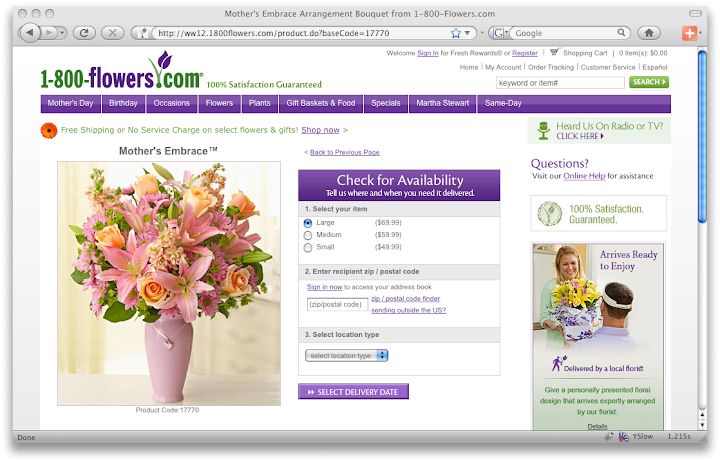Click sending outside the US? link
This screenshot has height=462, width=720.
[409, 310]
